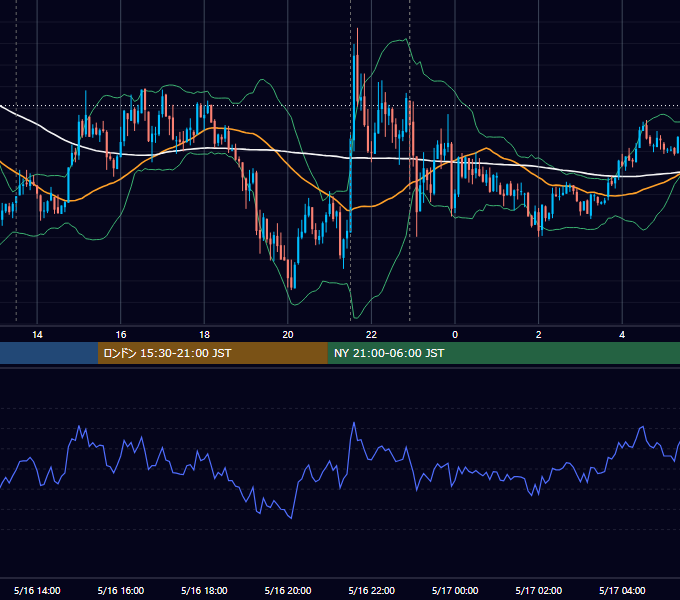
Task: Click the London 15:30-21:00 JST session bar
Action: pyautogui.click(x=212, y=353)
